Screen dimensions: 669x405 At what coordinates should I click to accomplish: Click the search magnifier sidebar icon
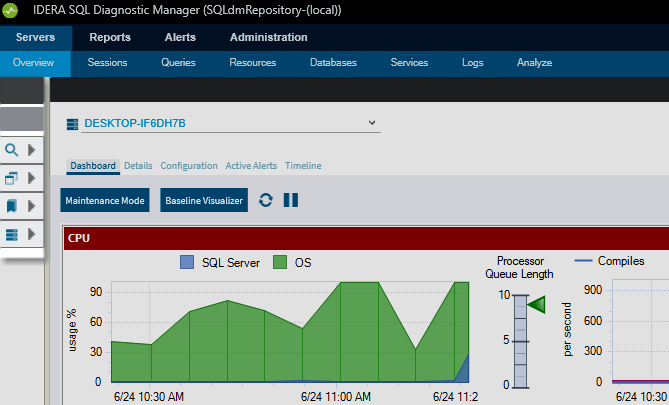click(12, 150)
